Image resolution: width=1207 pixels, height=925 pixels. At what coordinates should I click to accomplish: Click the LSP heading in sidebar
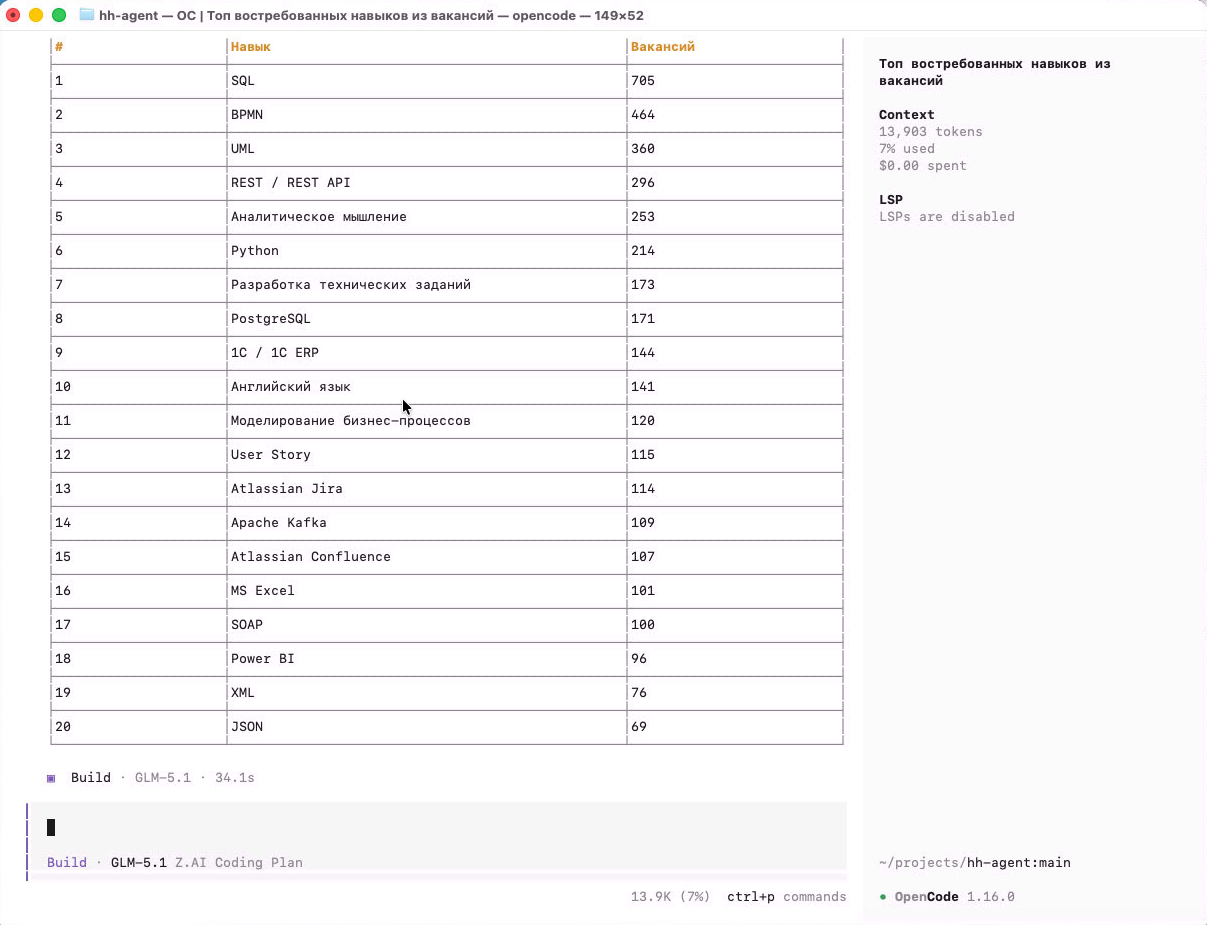pos(891,200)
